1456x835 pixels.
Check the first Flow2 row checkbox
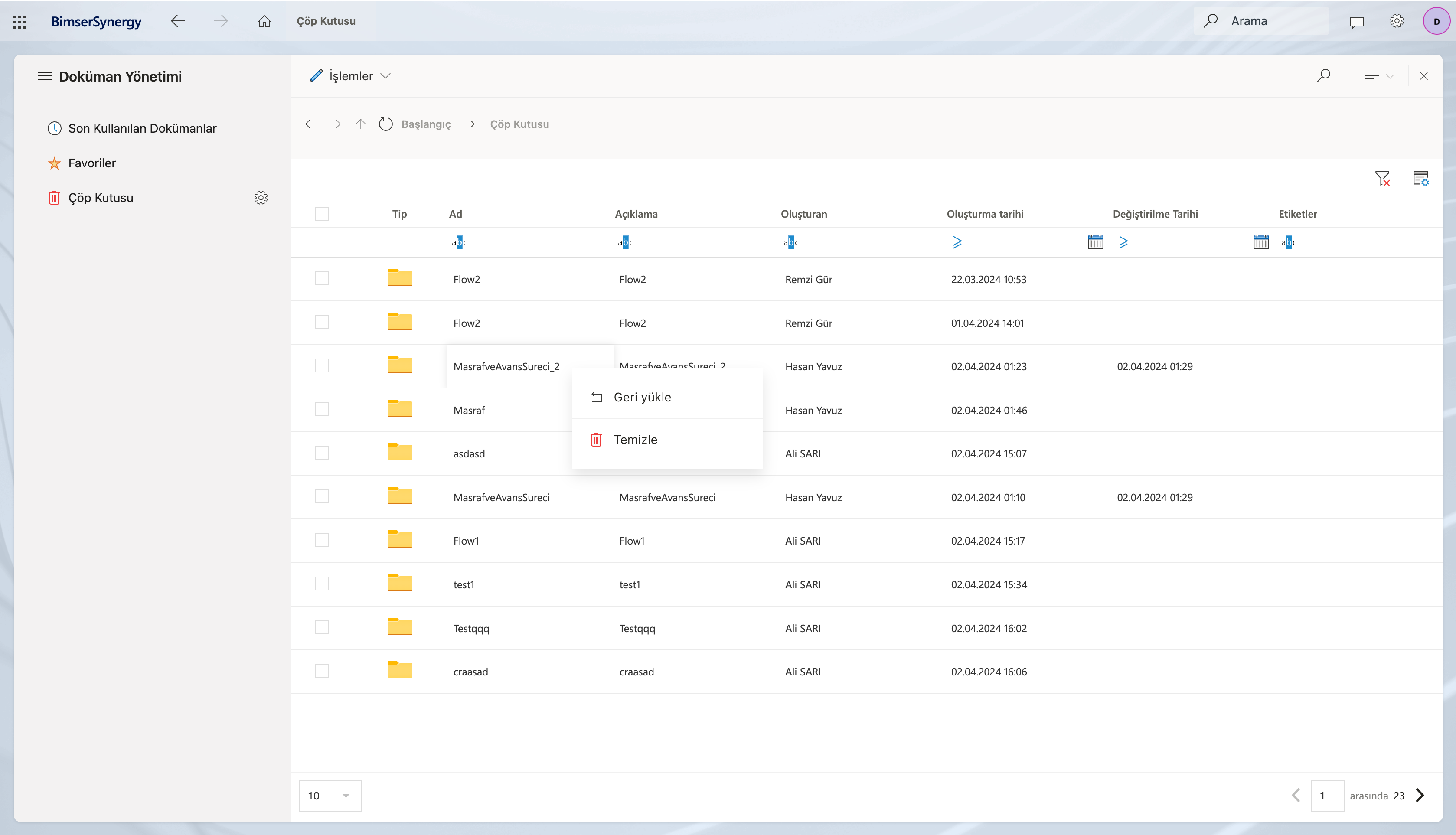coord(322,279)
